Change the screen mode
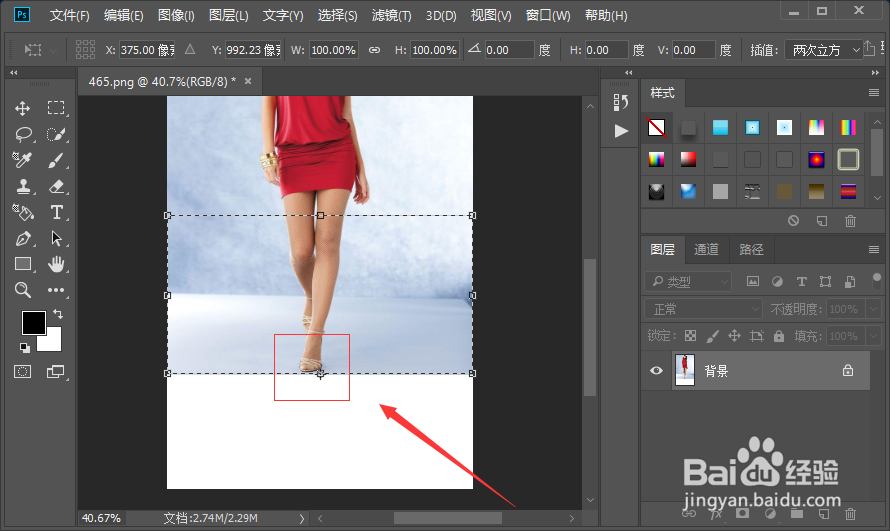This screenshot has height=531, width=890. pos(56,372)
